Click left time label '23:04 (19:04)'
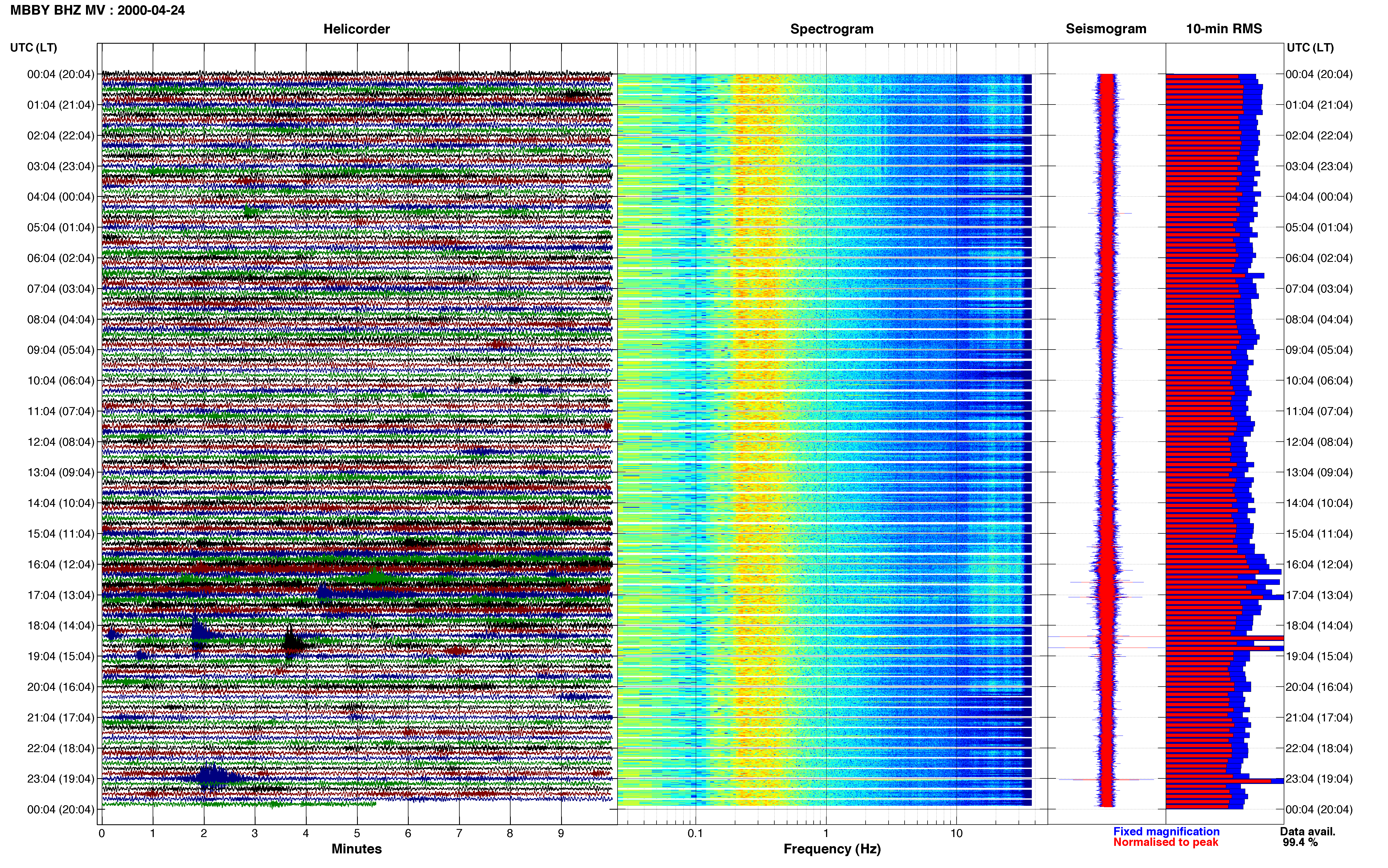 (61, 778)
